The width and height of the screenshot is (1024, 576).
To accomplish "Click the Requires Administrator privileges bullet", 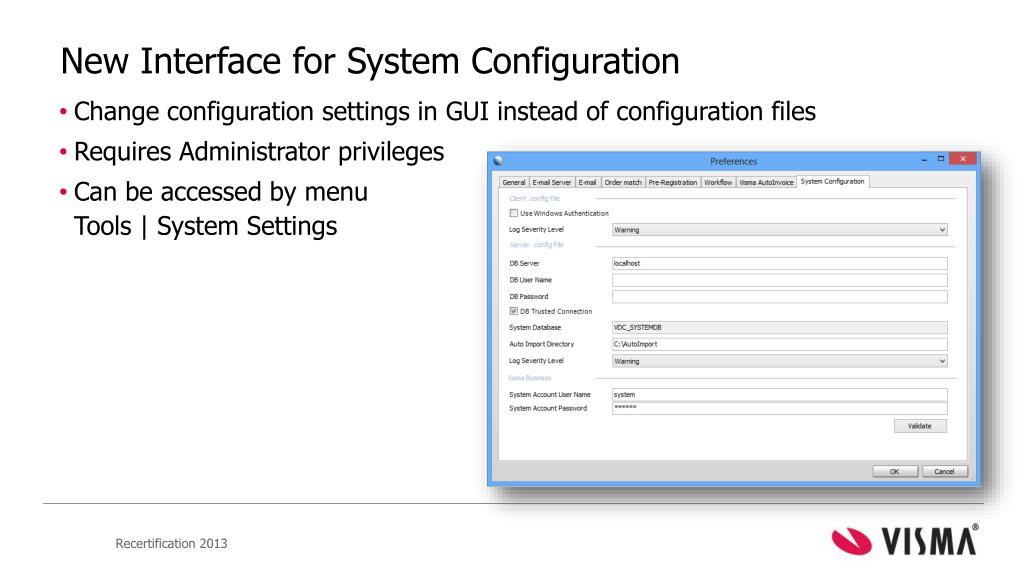I will pos(259,152).
